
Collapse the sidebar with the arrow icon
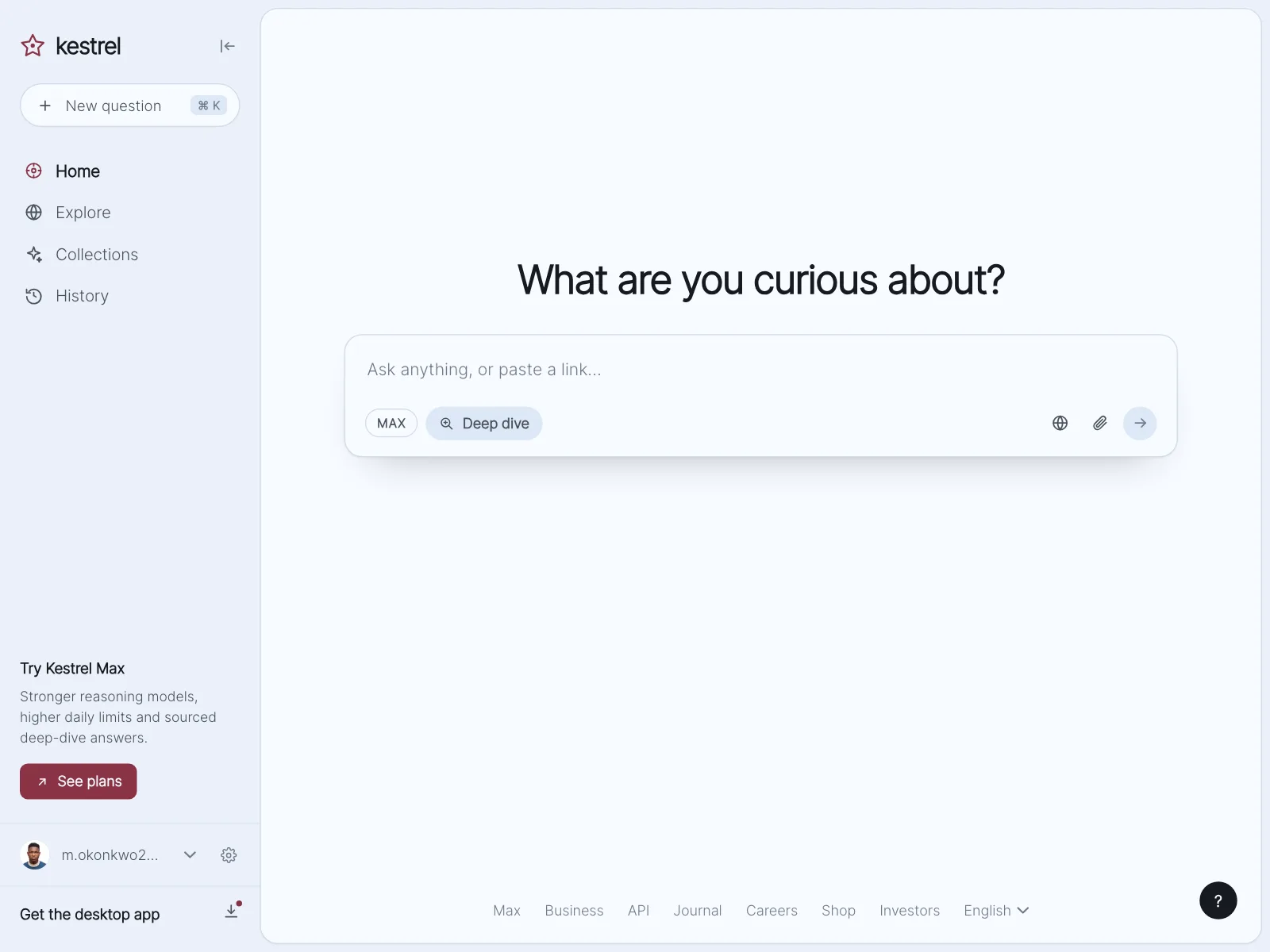pos(228,46)
